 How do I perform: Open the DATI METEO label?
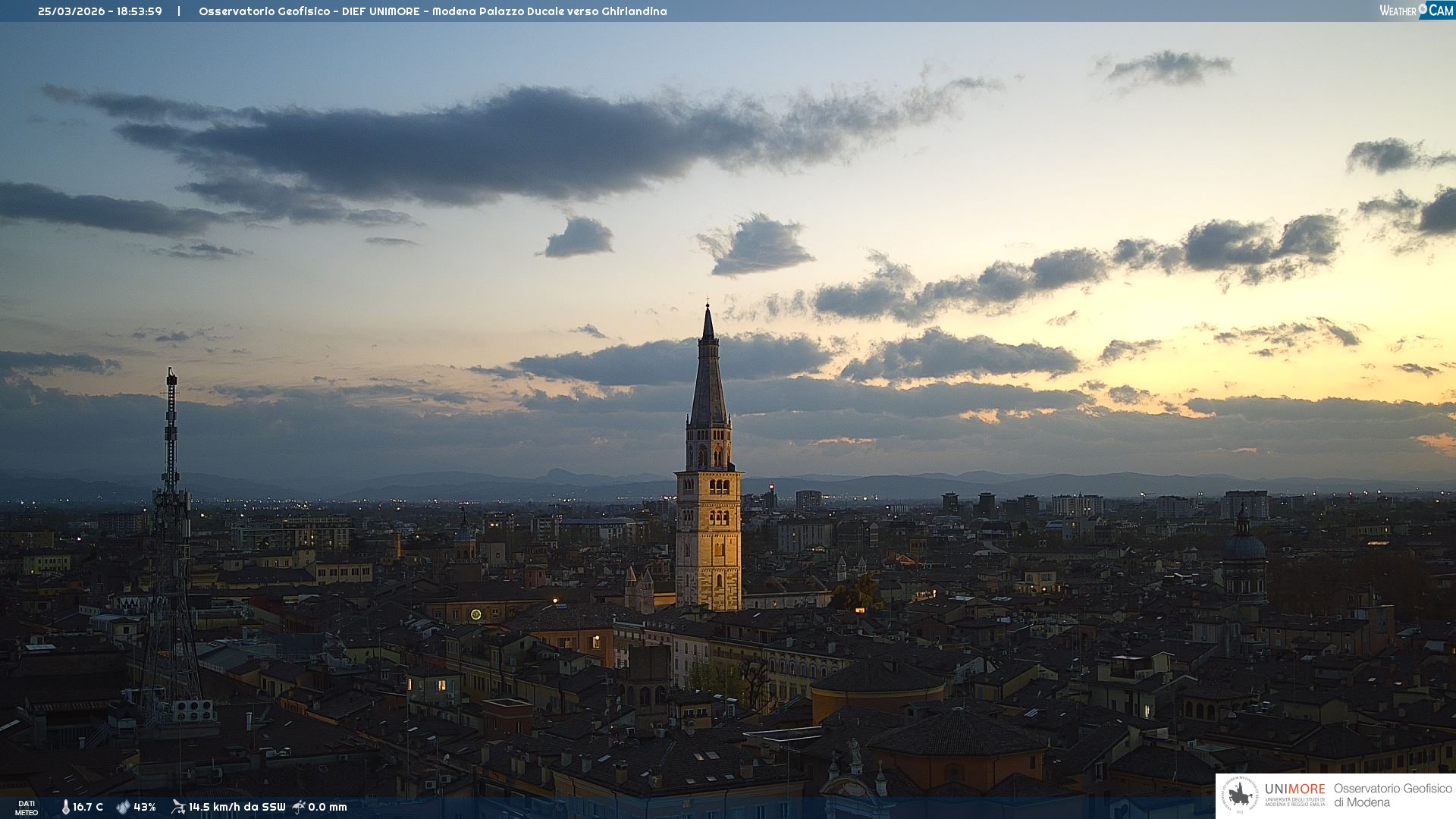pyautogui.click(x=27, y=808)
